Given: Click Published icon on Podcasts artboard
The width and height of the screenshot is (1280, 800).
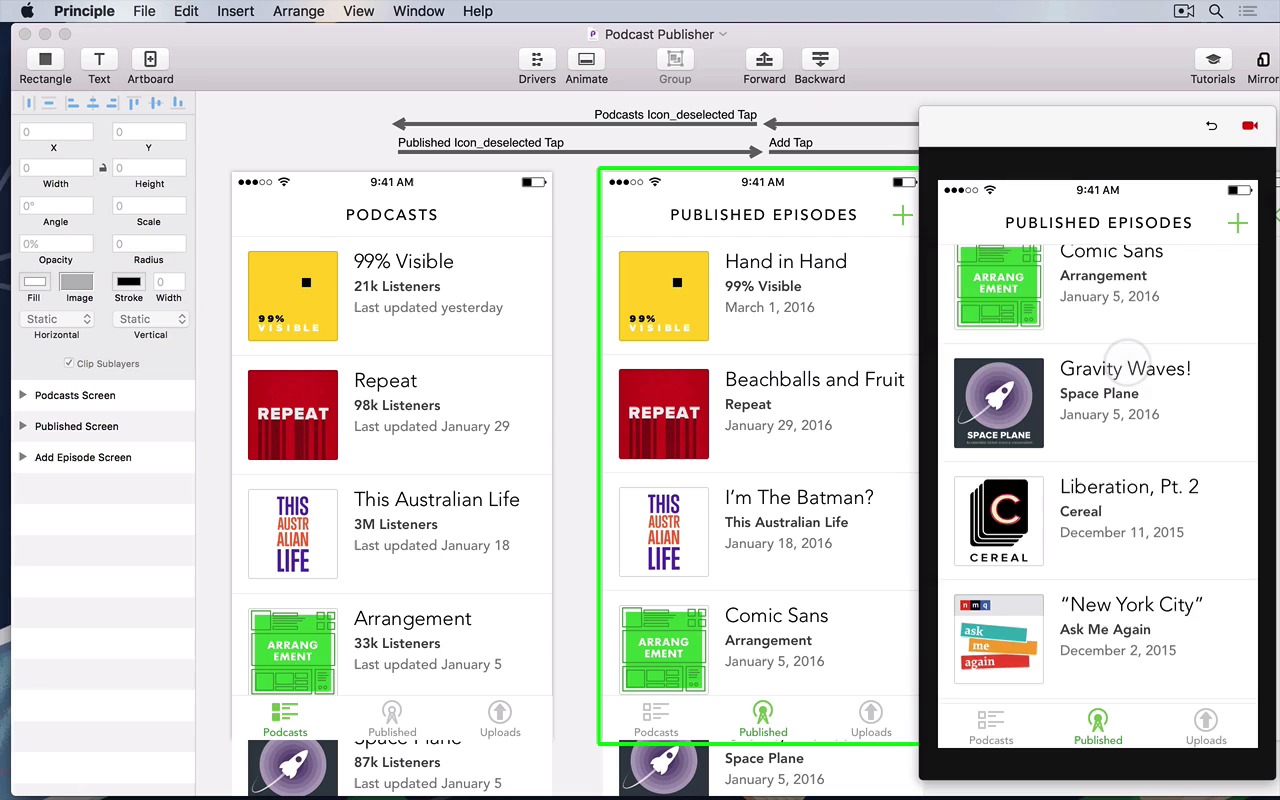Looking at the screenshot, I should (392, 712).
